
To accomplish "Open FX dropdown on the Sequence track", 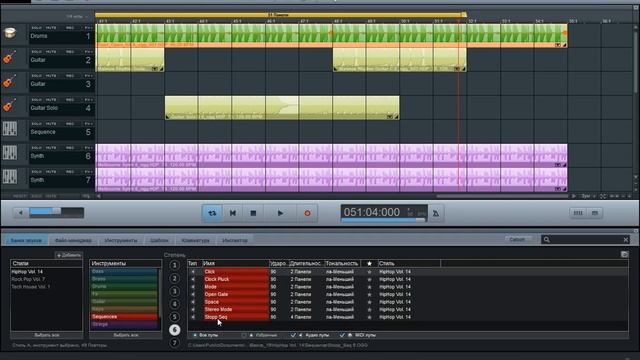I will point(89,124).
